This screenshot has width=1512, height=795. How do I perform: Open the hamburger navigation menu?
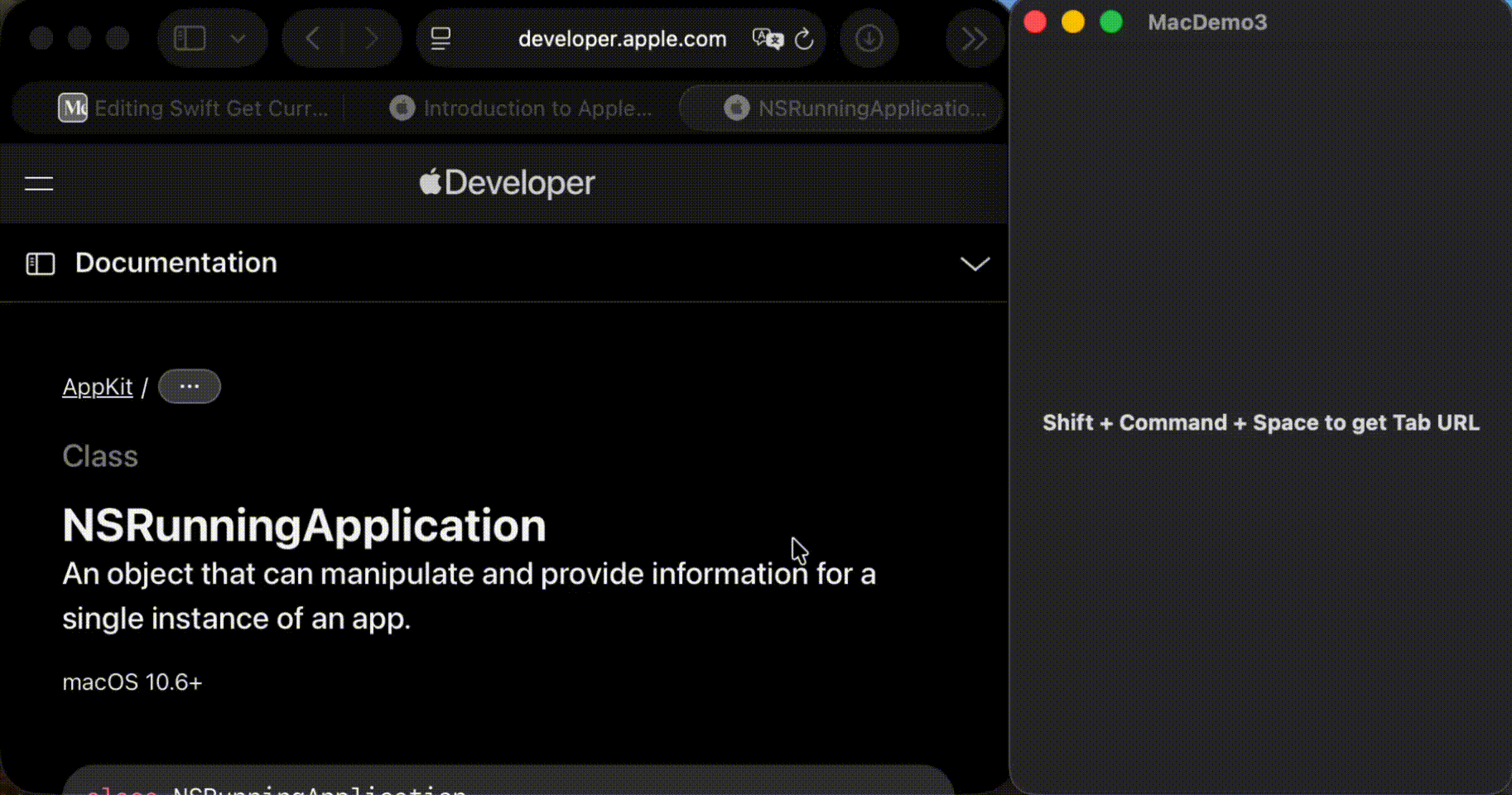click(x=39, y=184)
